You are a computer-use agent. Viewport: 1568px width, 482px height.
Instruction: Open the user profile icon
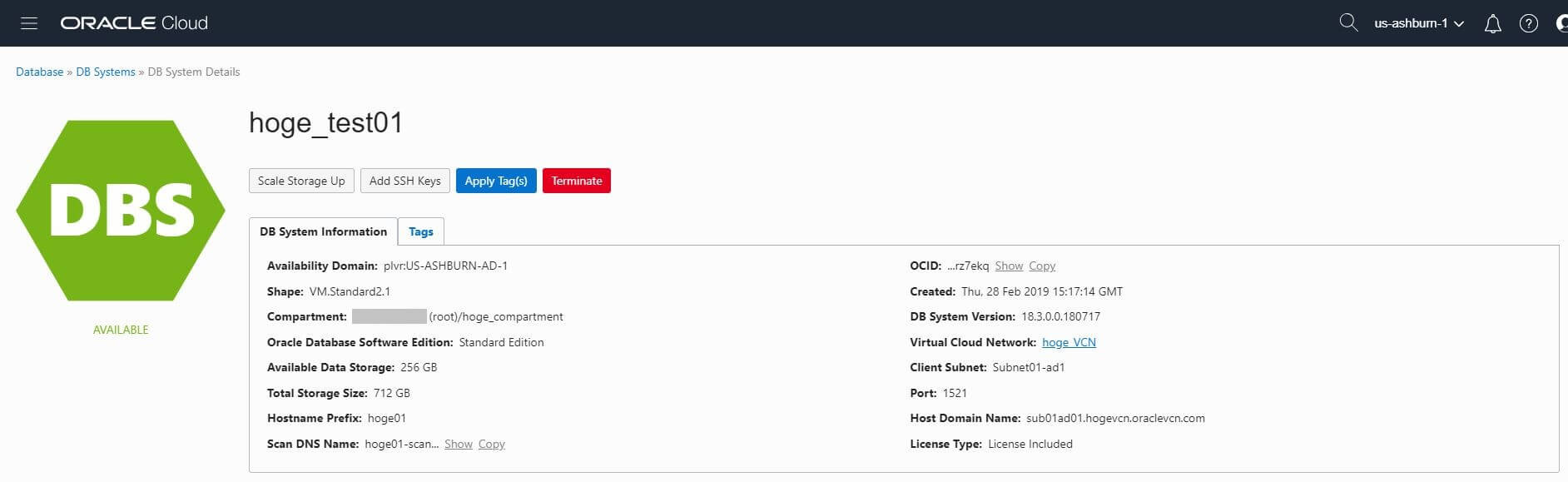1561,23
